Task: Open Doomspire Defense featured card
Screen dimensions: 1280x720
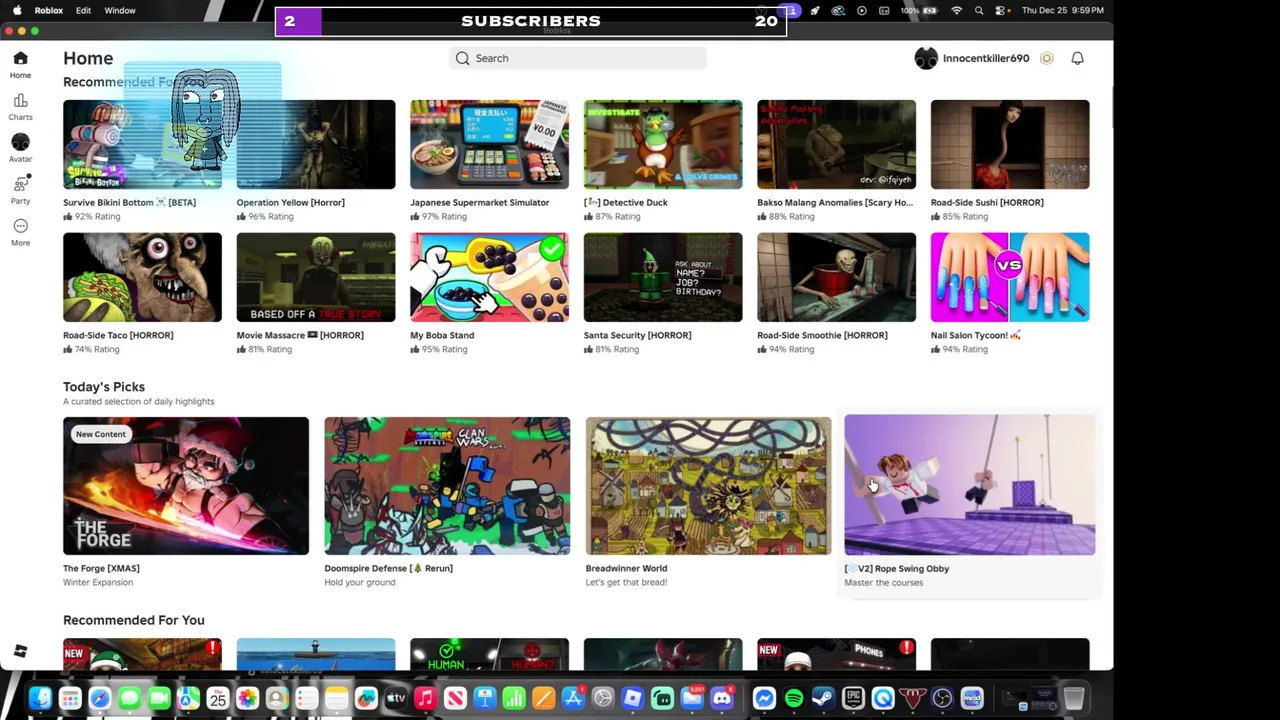Action: tap(447, 486)
